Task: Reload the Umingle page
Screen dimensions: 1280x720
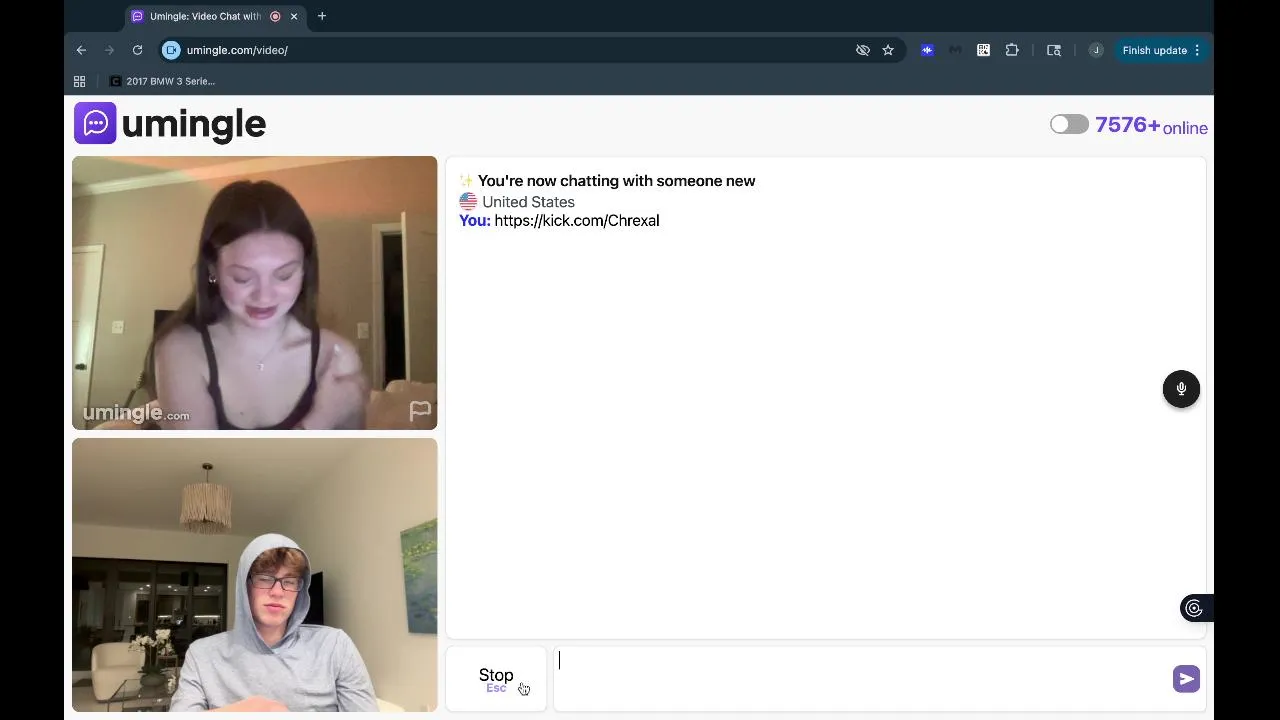Action: (137, 50)
